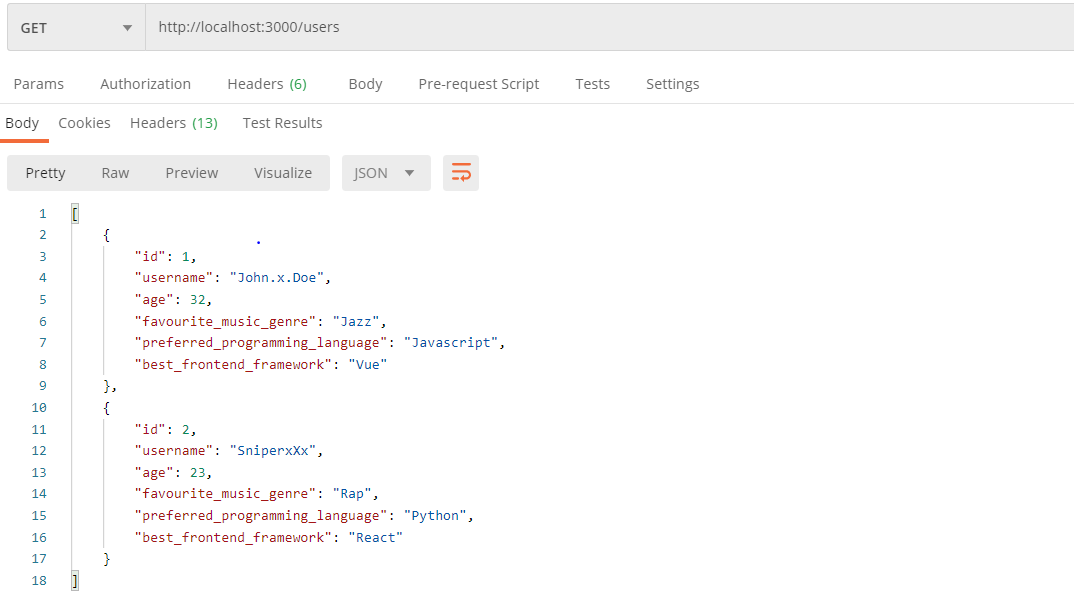The height and width of the screenshot is (613, 1074).
Task: Open the Params tab
Action: click(x=39, y=84)
